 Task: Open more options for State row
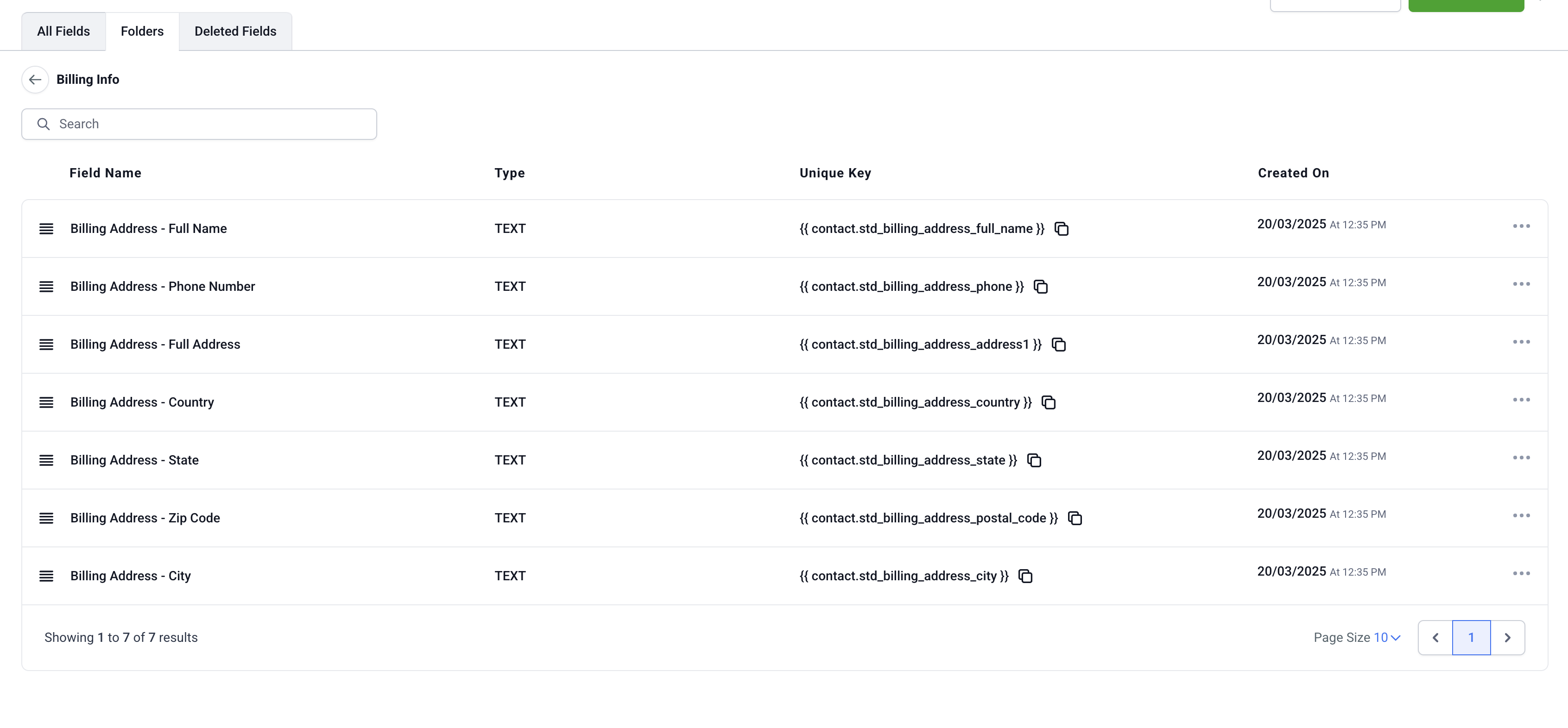pos(1521,458)
